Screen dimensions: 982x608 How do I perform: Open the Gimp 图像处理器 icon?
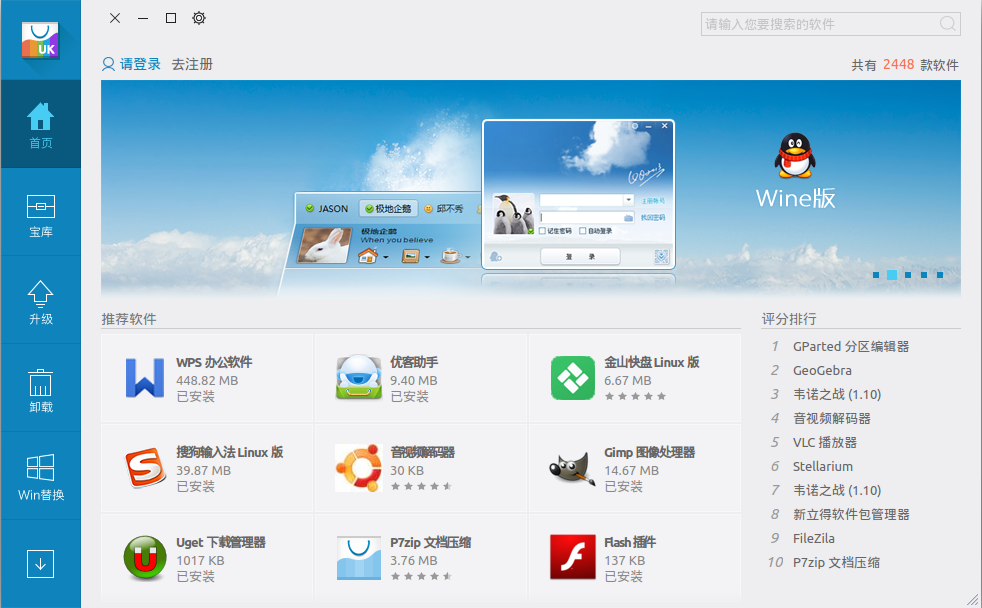coord(573,468)
